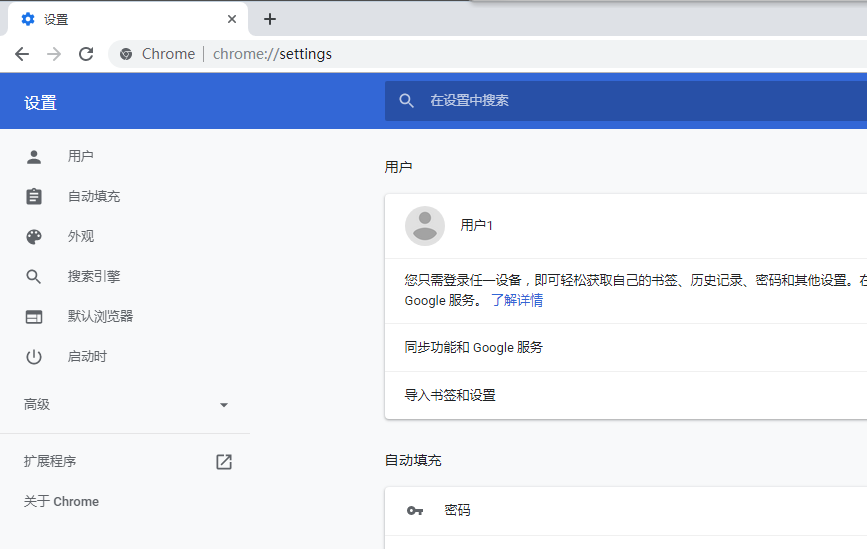This screenshot has width=867, height=549.
Task: Open 外观 settings in sidebar
Action: pyautogui.click(x=81, y=237)
